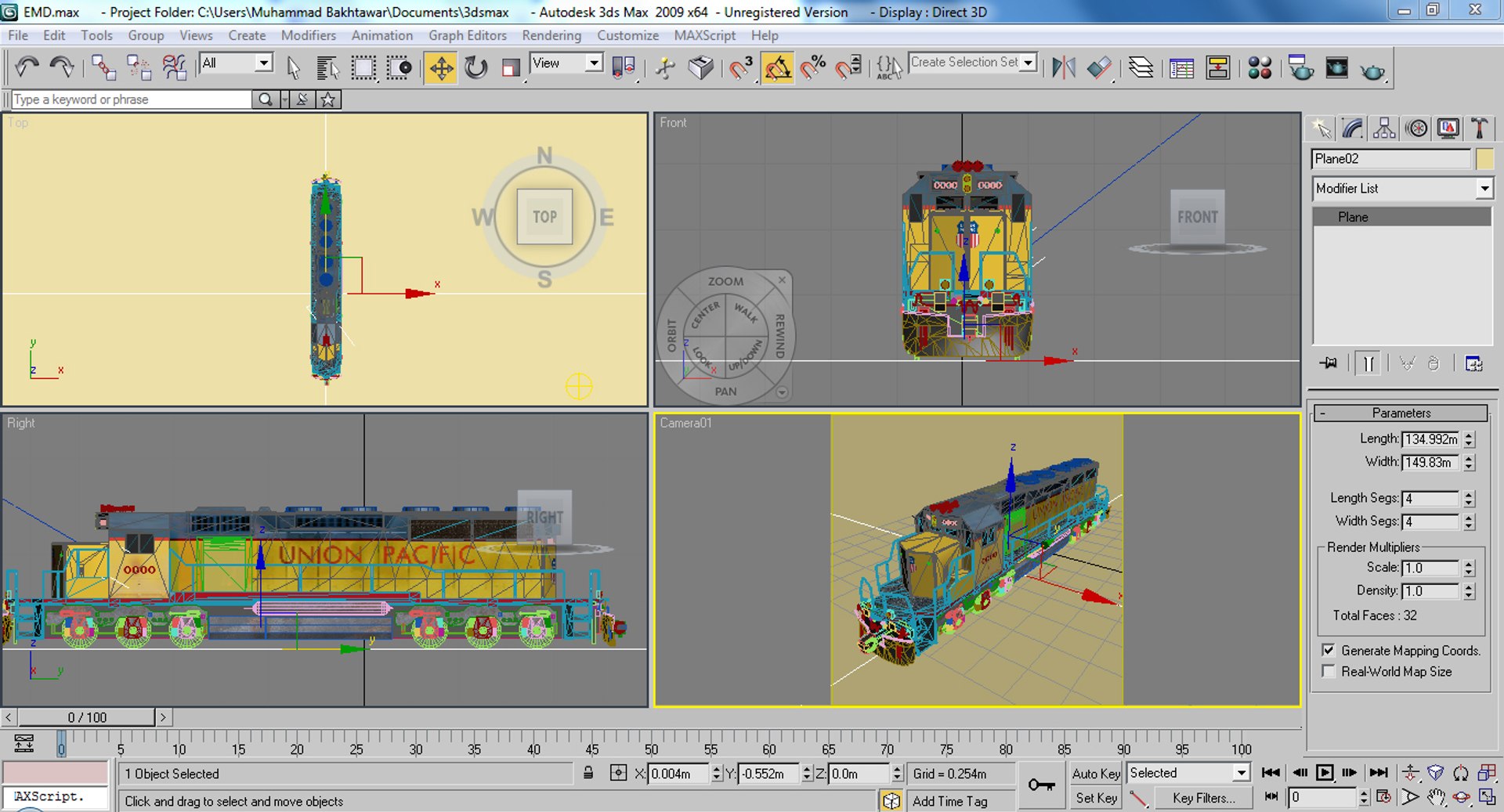Choose the Rectangular Selection Region tool

click(363, 68)
